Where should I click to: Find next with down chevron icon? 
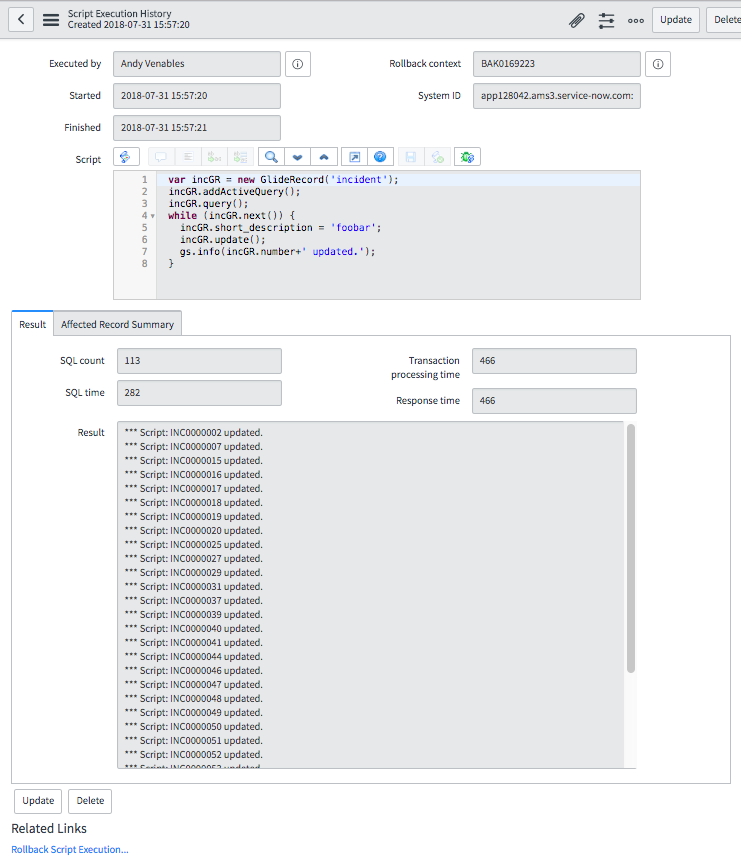(297, 157)
